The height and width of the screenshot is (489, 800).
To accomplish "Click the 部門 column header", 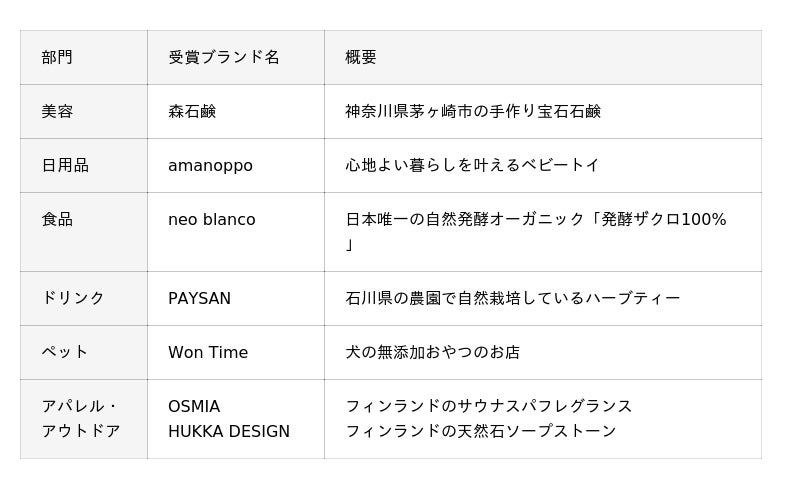I will (57, 57).
